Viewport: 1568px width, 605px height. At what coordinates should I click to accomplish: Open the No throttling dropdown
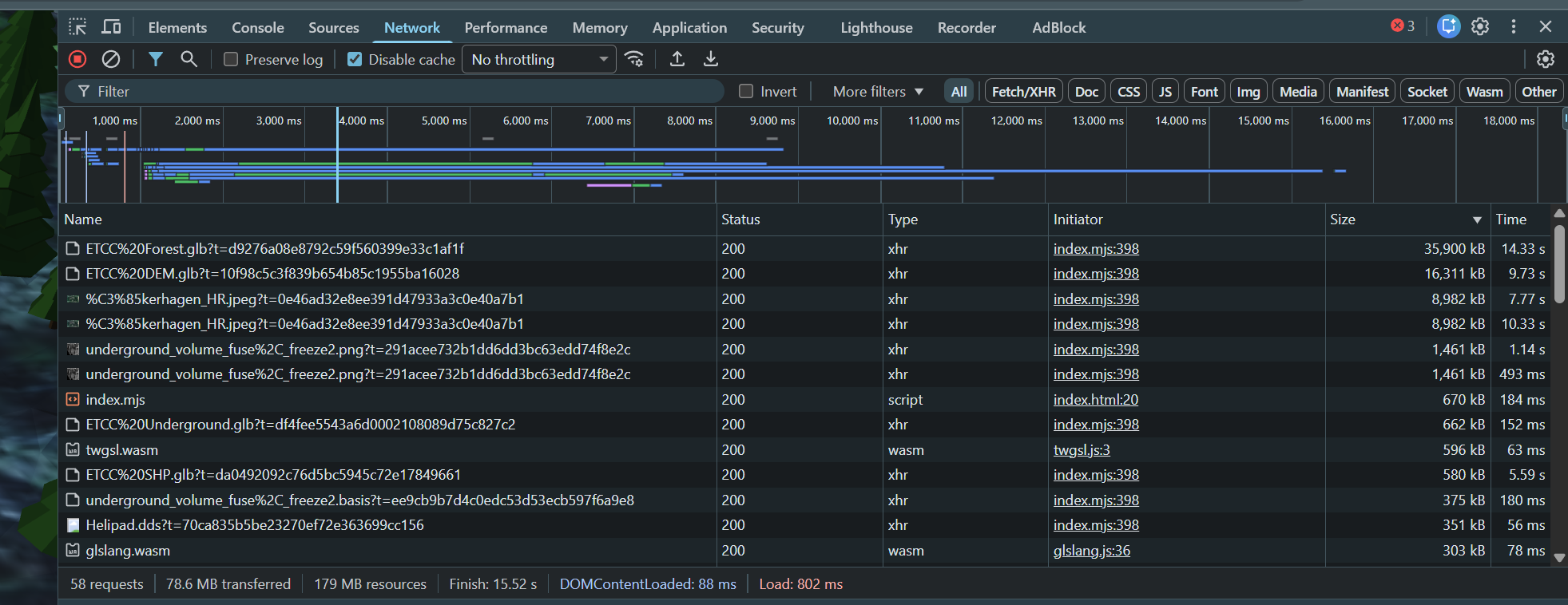(539, 60)
